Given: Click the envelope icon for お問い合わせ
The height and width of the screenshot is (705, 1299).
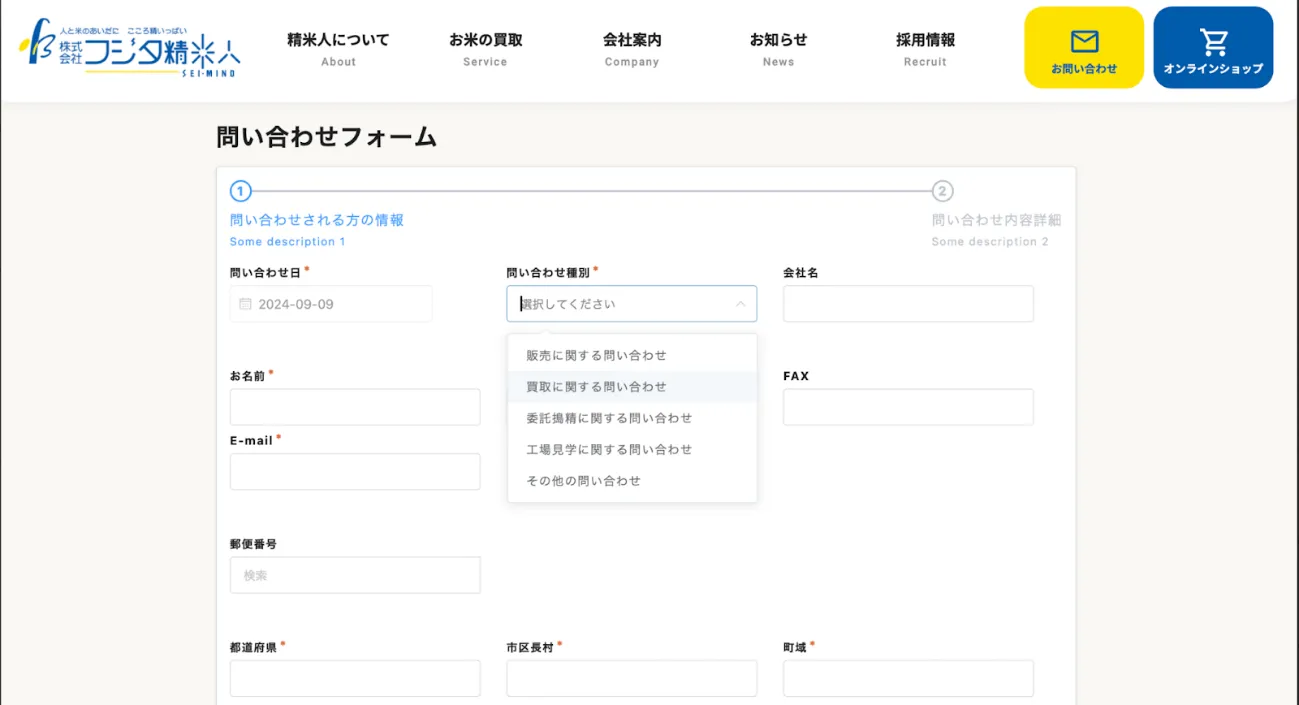Looking at the screenshot, I should tap(1084, 41).
